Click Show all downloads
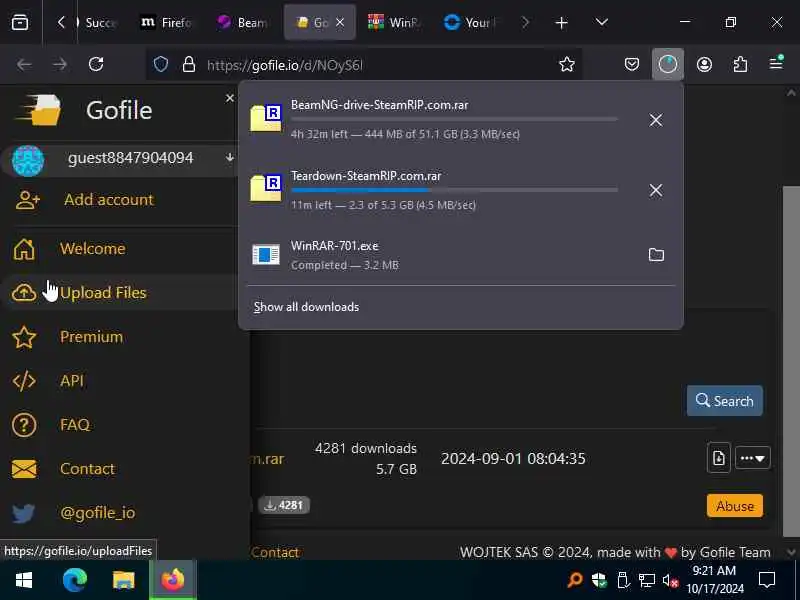 pos(306,307)
